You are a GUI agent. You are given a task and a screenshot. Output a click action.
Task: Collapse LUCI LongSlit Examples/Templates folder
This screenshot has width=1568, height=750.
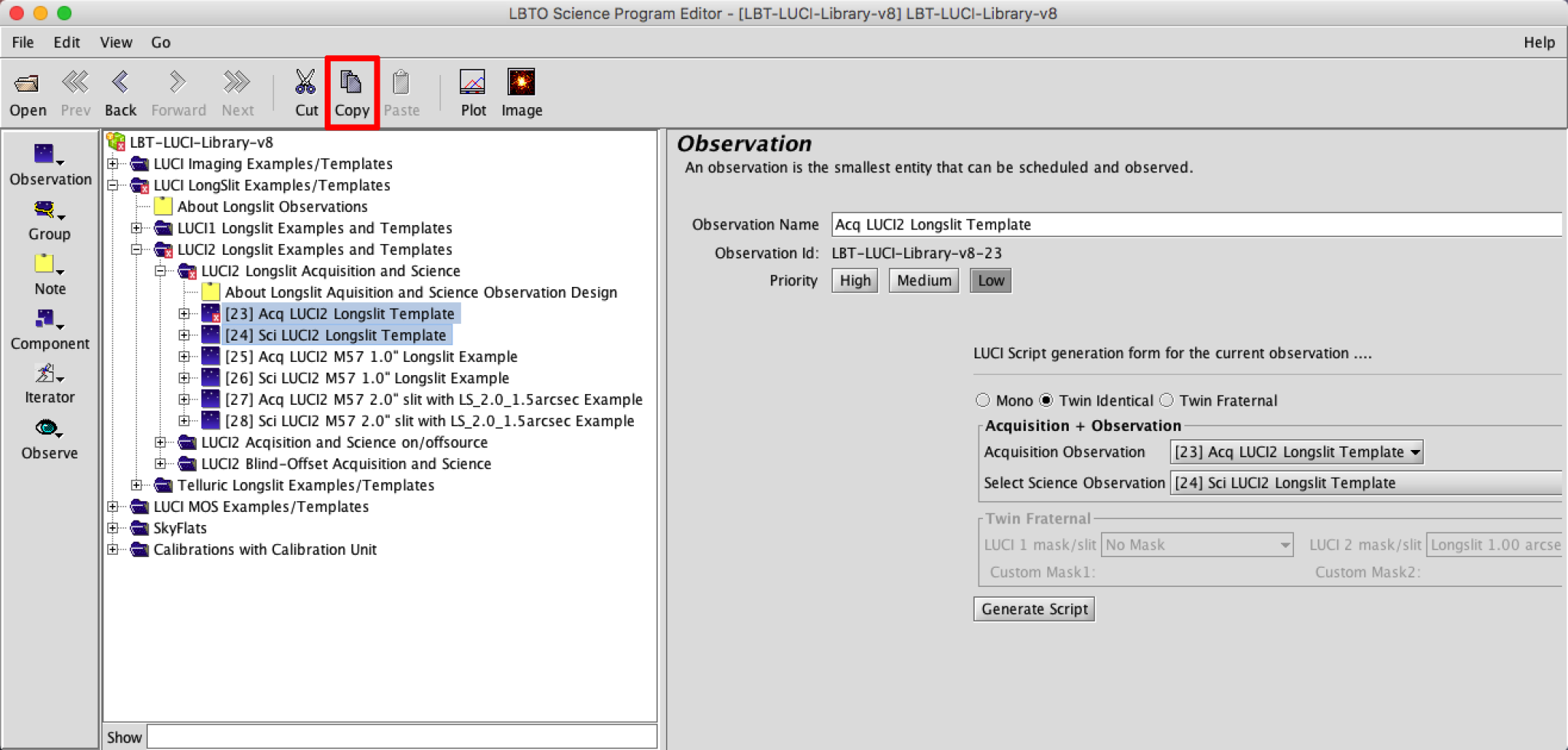point(113,185)
